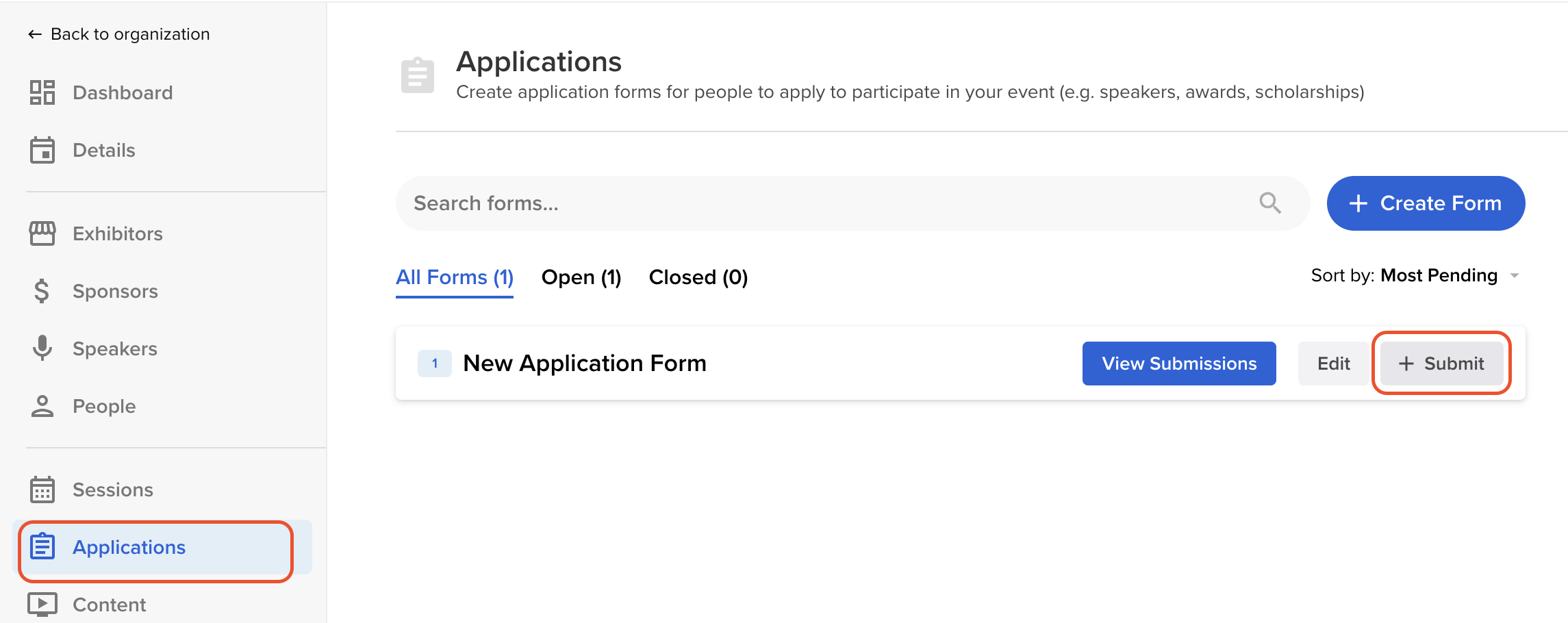Screen dimensions: 1568x623
Task: Switch to the Open (1) tab
Action: (581, 277)
